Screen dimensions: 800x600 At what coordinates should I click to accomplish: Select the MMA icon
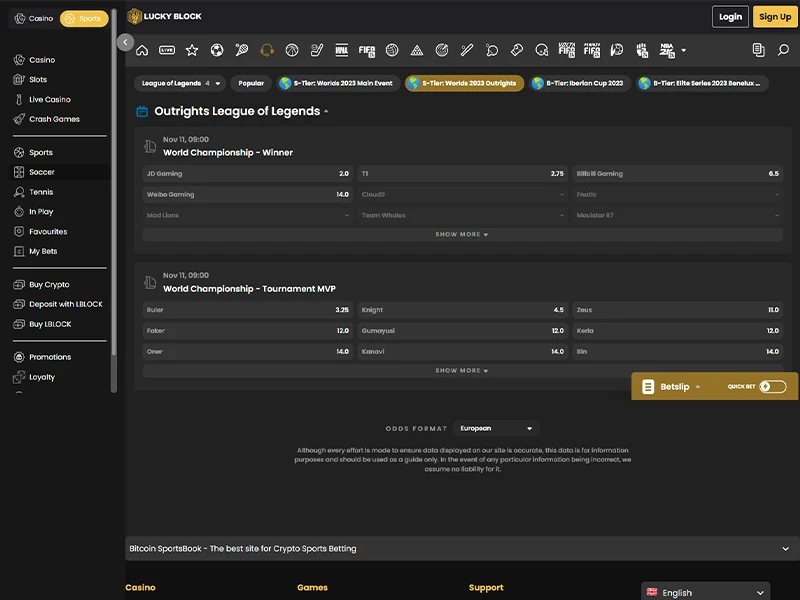342,50
